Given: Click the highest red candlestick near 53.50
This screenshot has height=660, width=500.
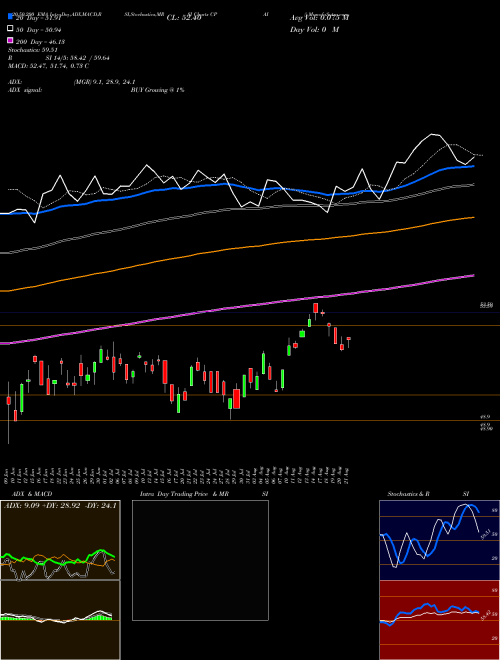Looking at the screenshot, I should [315, 308].
